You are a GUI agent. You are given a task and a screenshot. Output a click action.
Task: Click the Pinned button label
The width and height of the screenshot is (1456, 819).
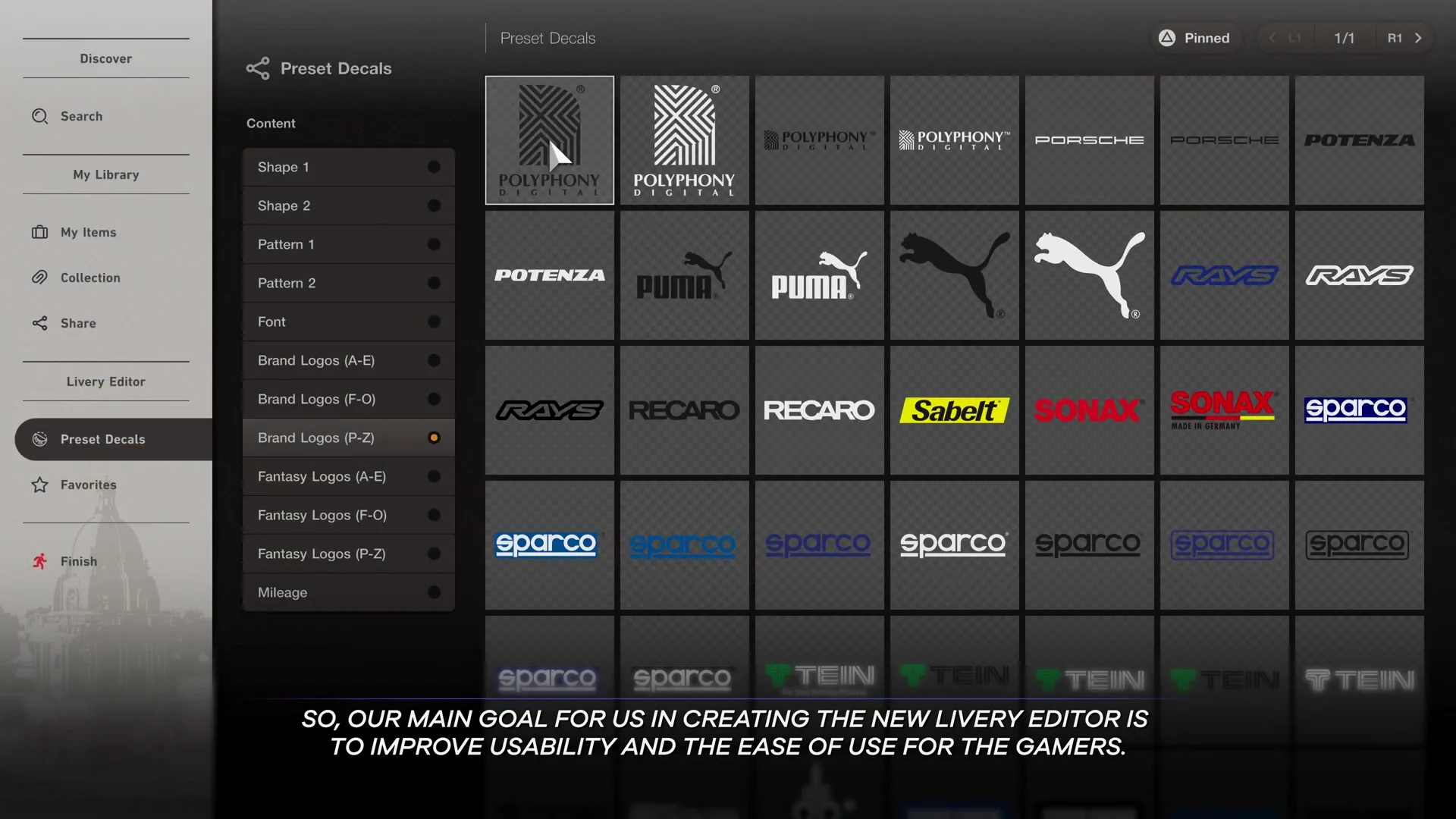[1207, 38]
